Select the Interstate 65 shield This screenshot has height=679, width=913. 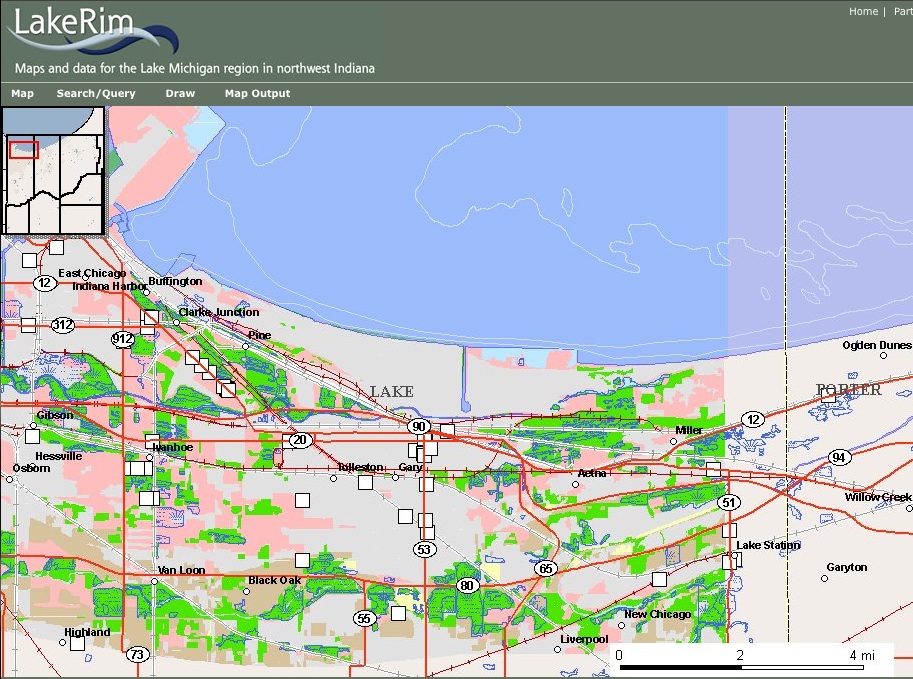click(x=546, y=566)
